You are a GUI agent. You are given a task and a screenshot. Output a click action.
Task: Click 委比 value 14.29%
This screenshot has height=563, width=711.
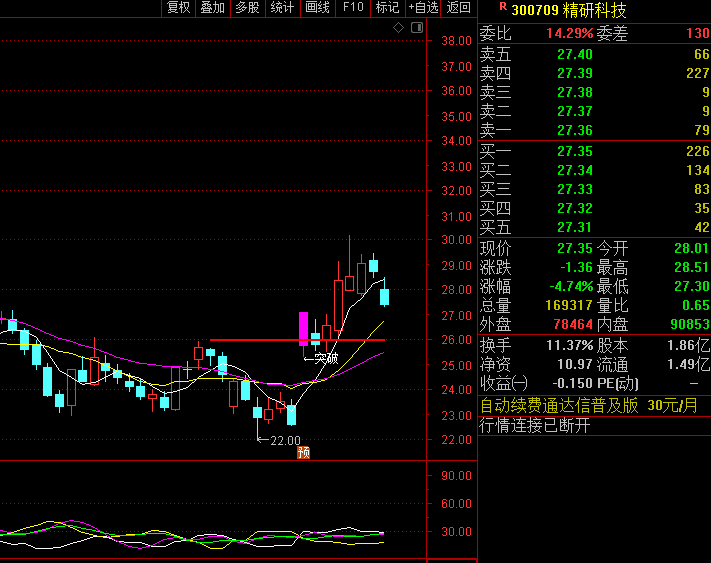click(570, 34)
